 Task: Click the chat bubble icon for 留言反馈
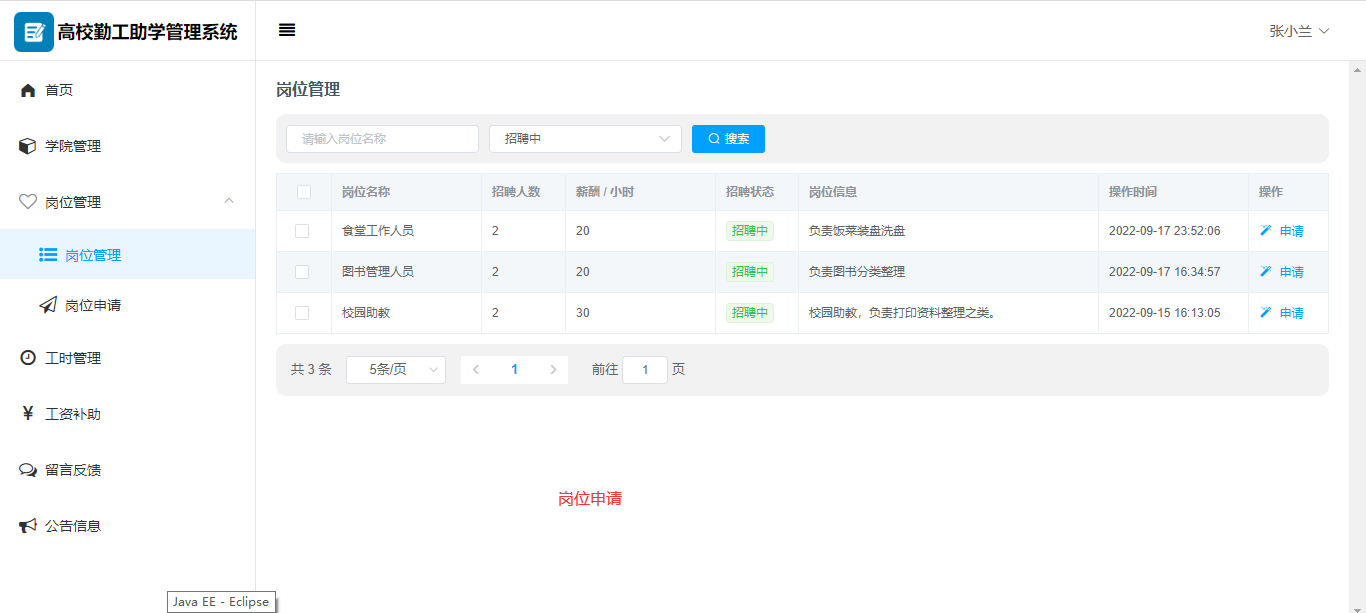tap(28, 470)
